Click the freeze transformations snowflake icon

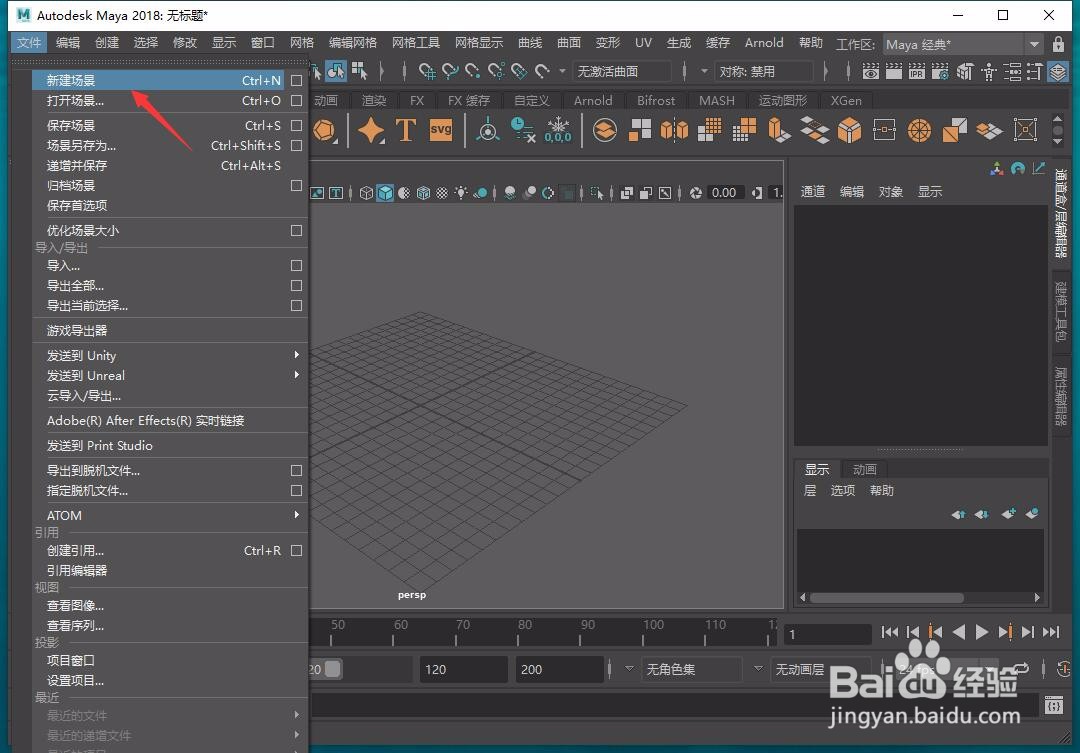tap(558, 130)
